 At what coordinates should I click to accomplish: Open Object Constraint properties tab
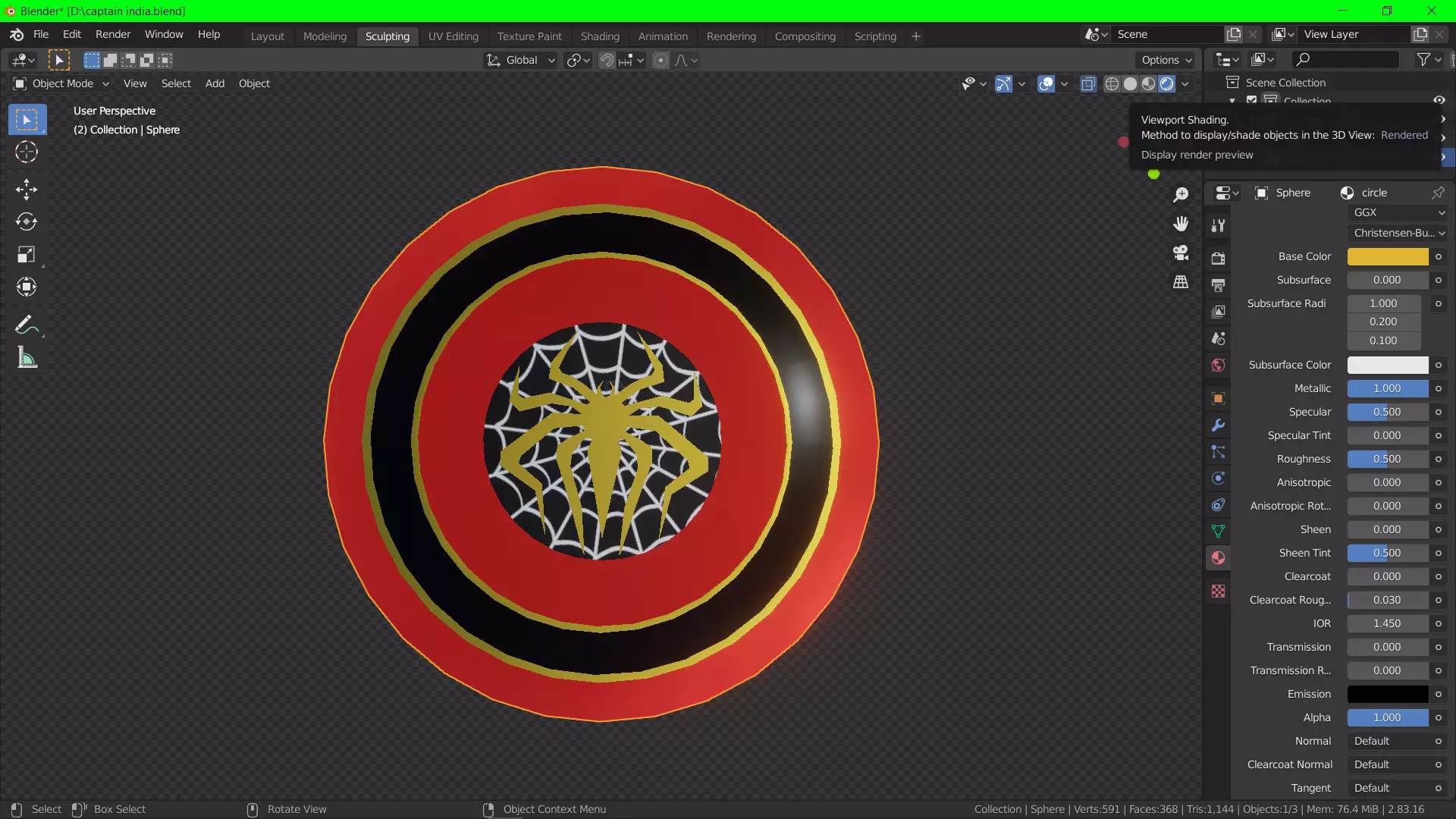(x=1219, y=504)
